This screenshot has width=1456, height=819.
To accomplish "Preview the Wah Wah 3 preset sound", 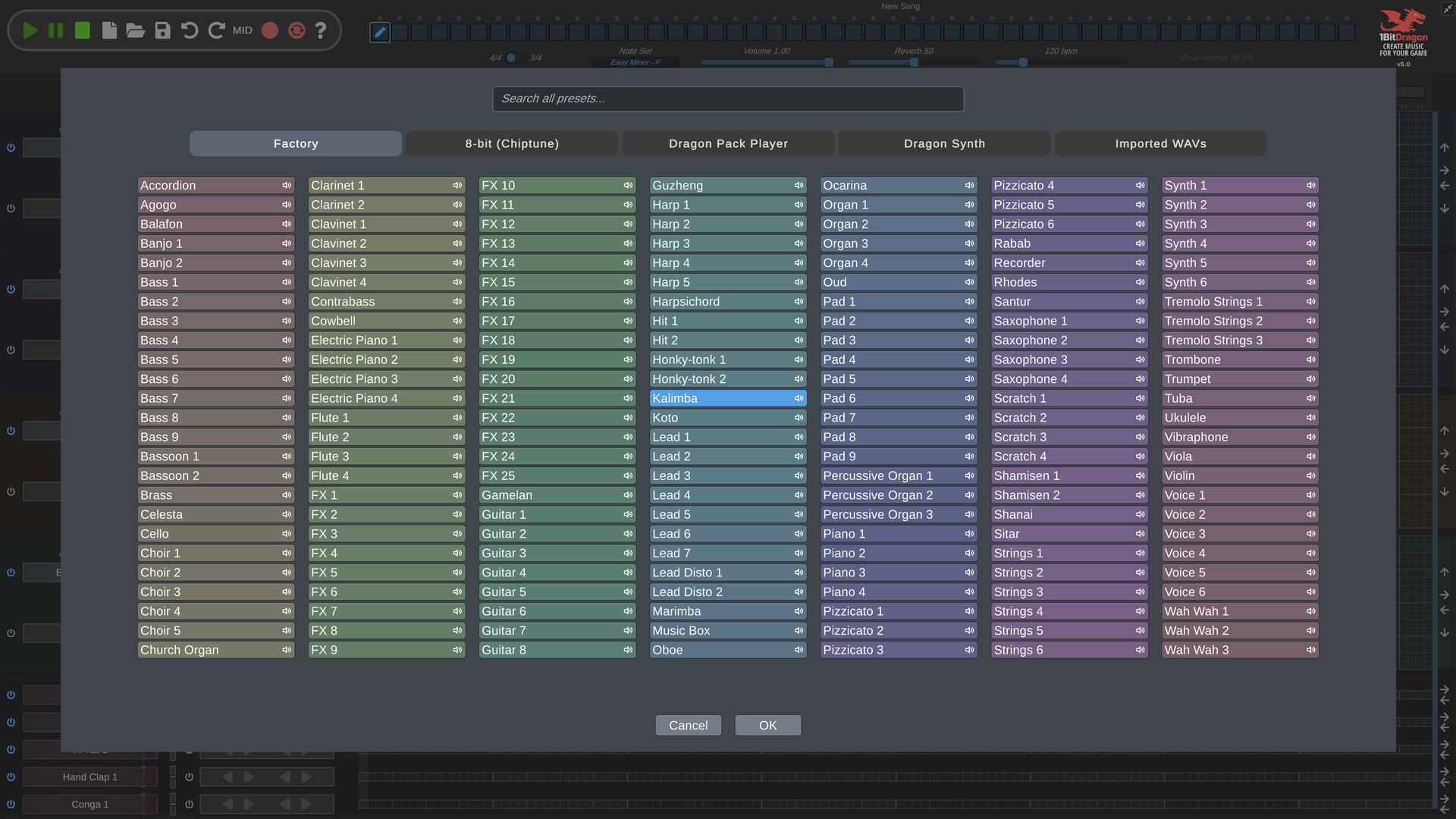I will [x=1310, y=650].
